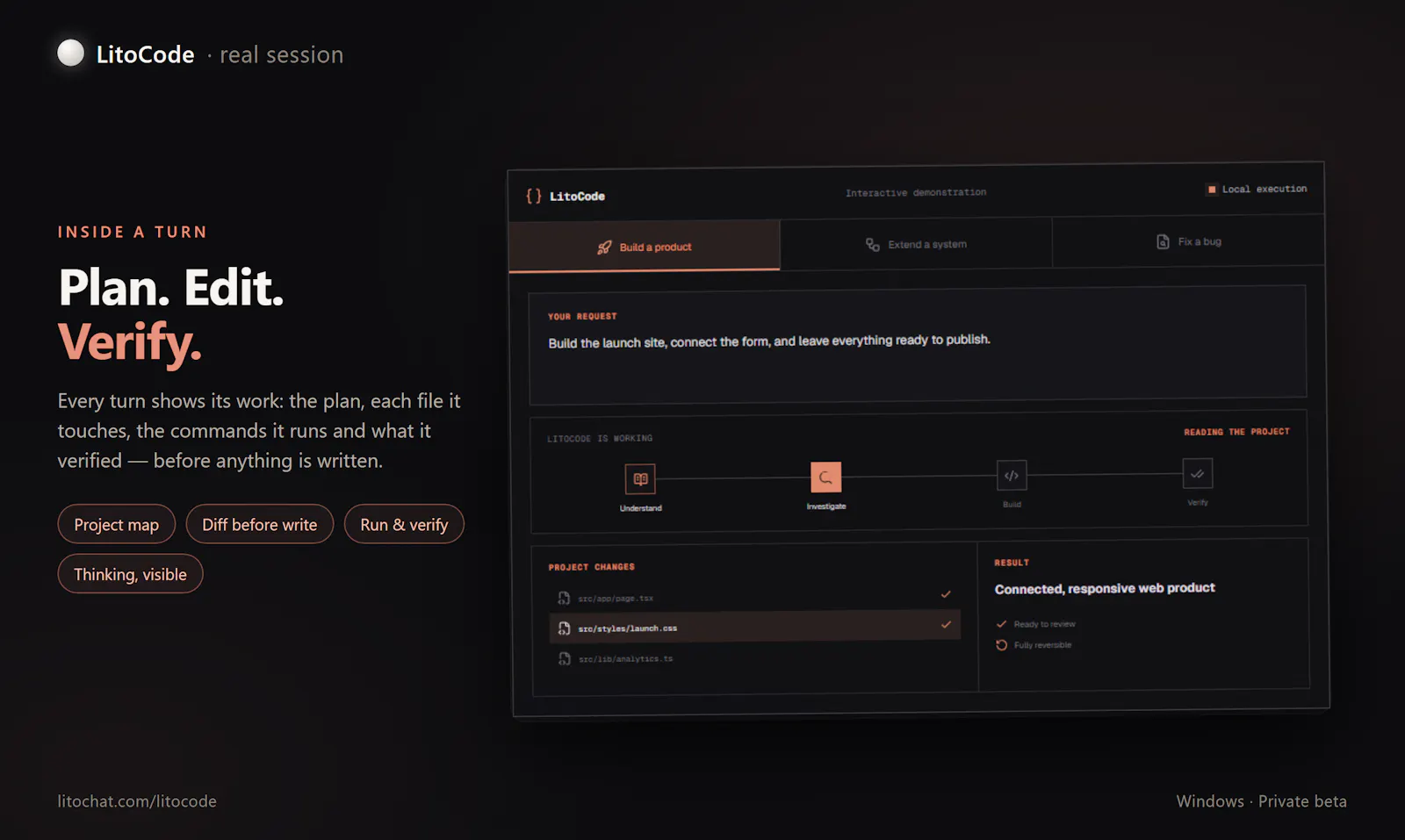Select the highlighted Investigate step icon
The height and width of the screenshot is (840, 1405).
[x=825, y=477]
